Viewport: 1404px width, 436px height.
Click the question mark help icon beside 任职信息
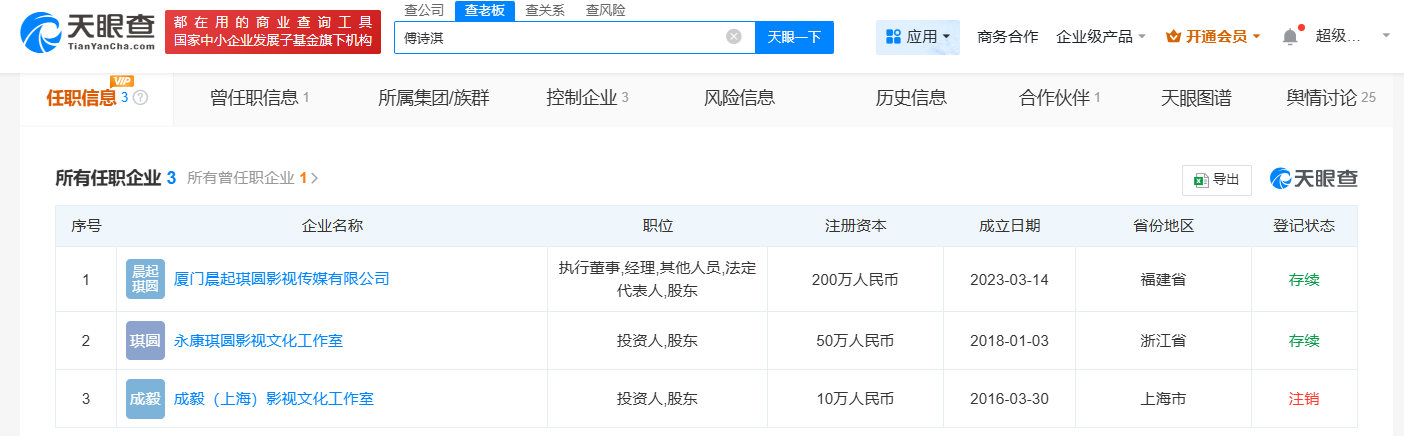[x=140, y=98]
